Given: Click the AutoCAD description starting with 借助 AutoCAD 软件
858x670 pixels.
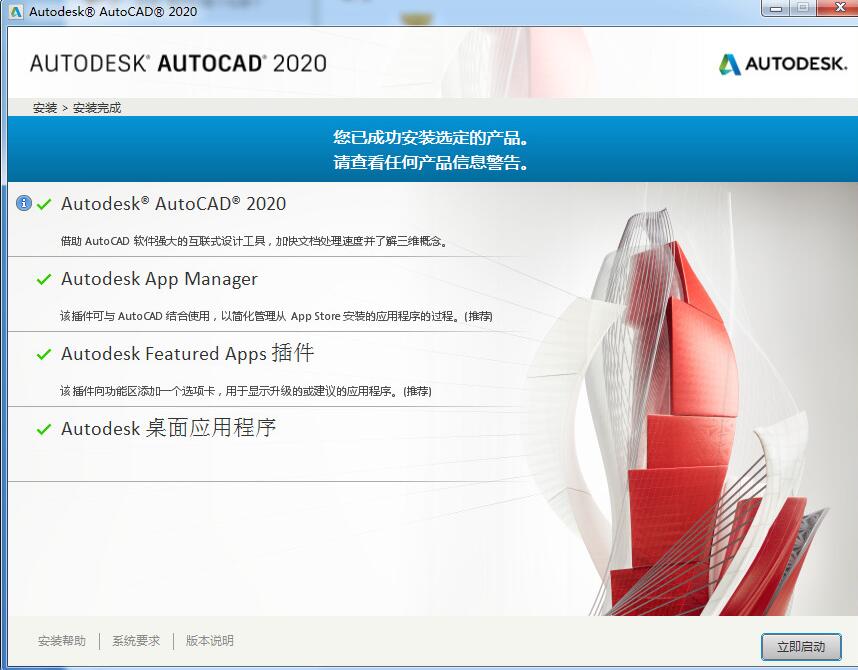Looking at the screenshot, I should 254,241.
